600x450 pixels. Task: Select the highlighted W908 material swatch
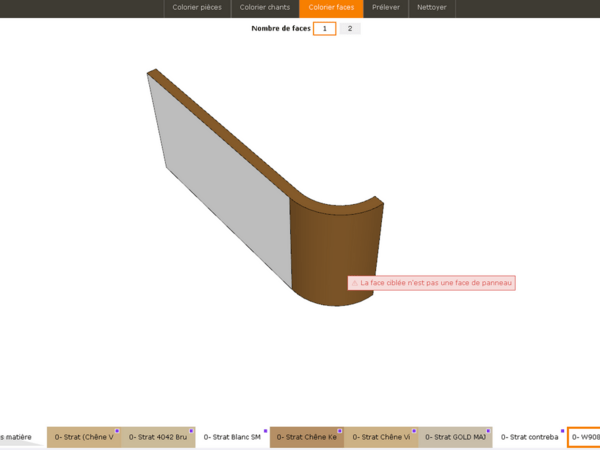pos(584,437)
